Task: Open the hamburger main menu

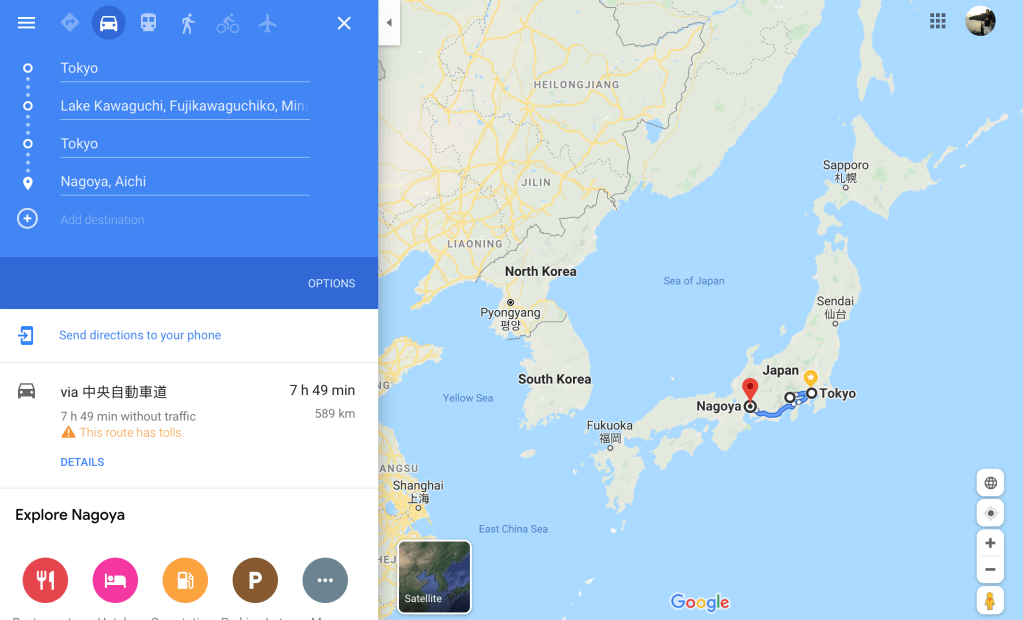Action: pyautogui.click(x=26, y=23)
